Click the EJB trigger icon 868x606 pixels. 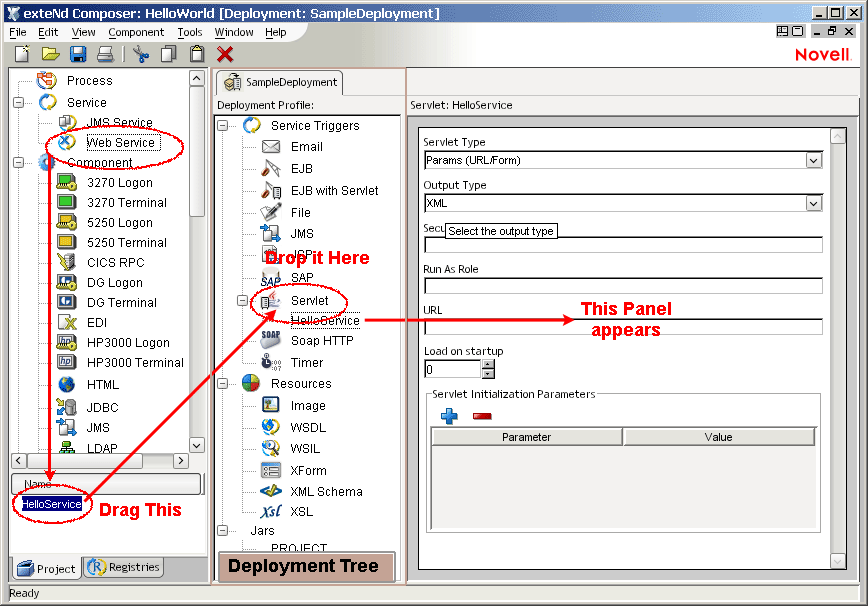coord(271,168)
